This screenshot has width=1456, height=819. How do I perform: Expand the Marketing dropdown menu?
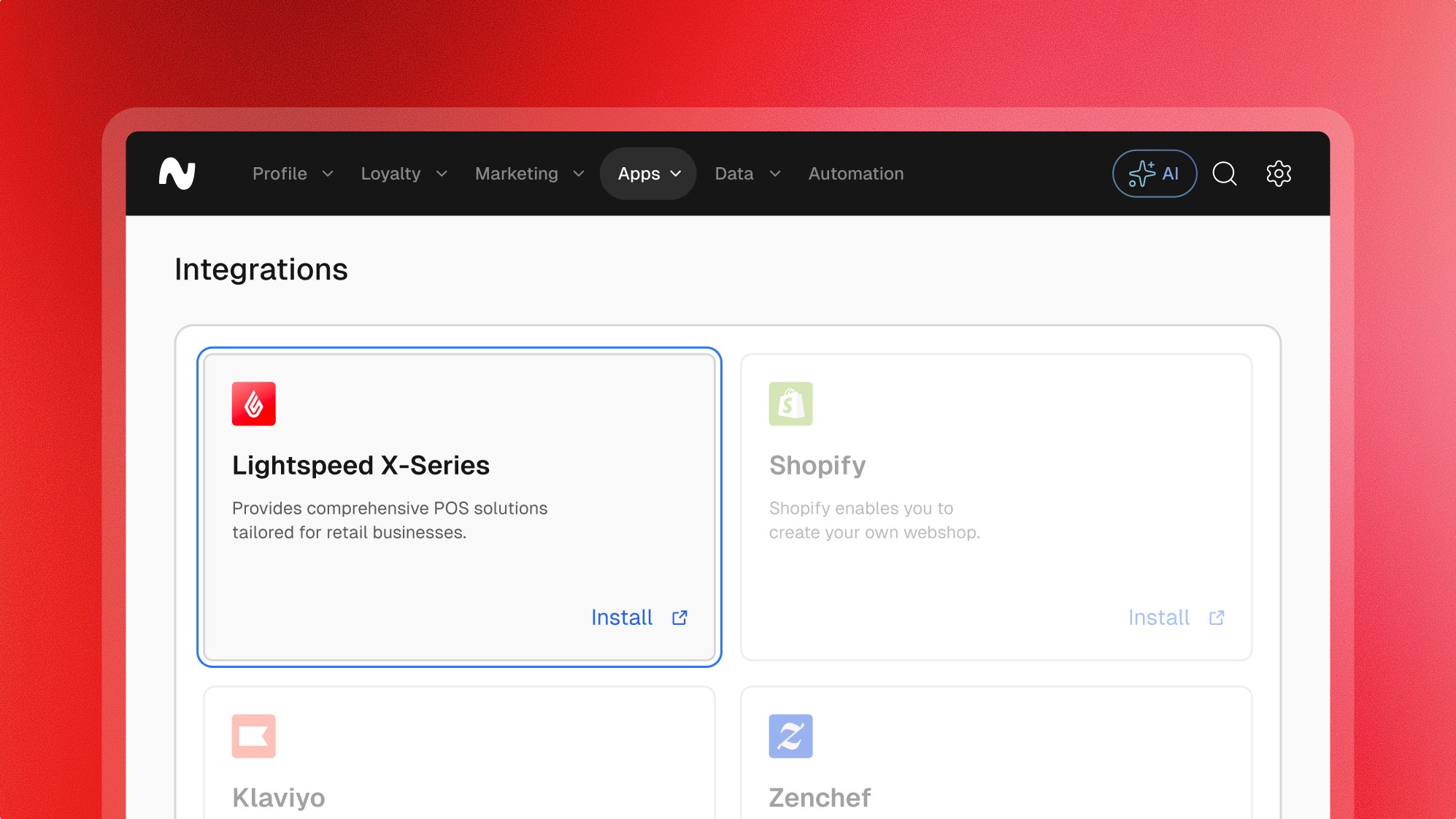point(529,174)
